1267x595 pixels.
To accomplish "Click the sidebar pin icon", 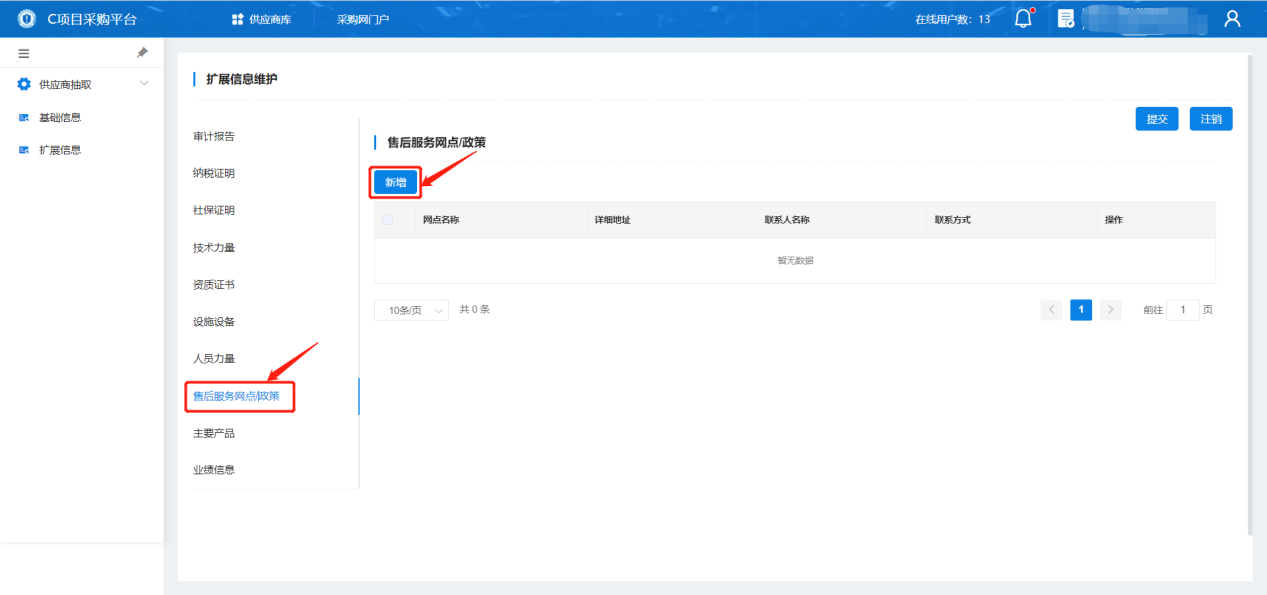I will pos(142,53).
